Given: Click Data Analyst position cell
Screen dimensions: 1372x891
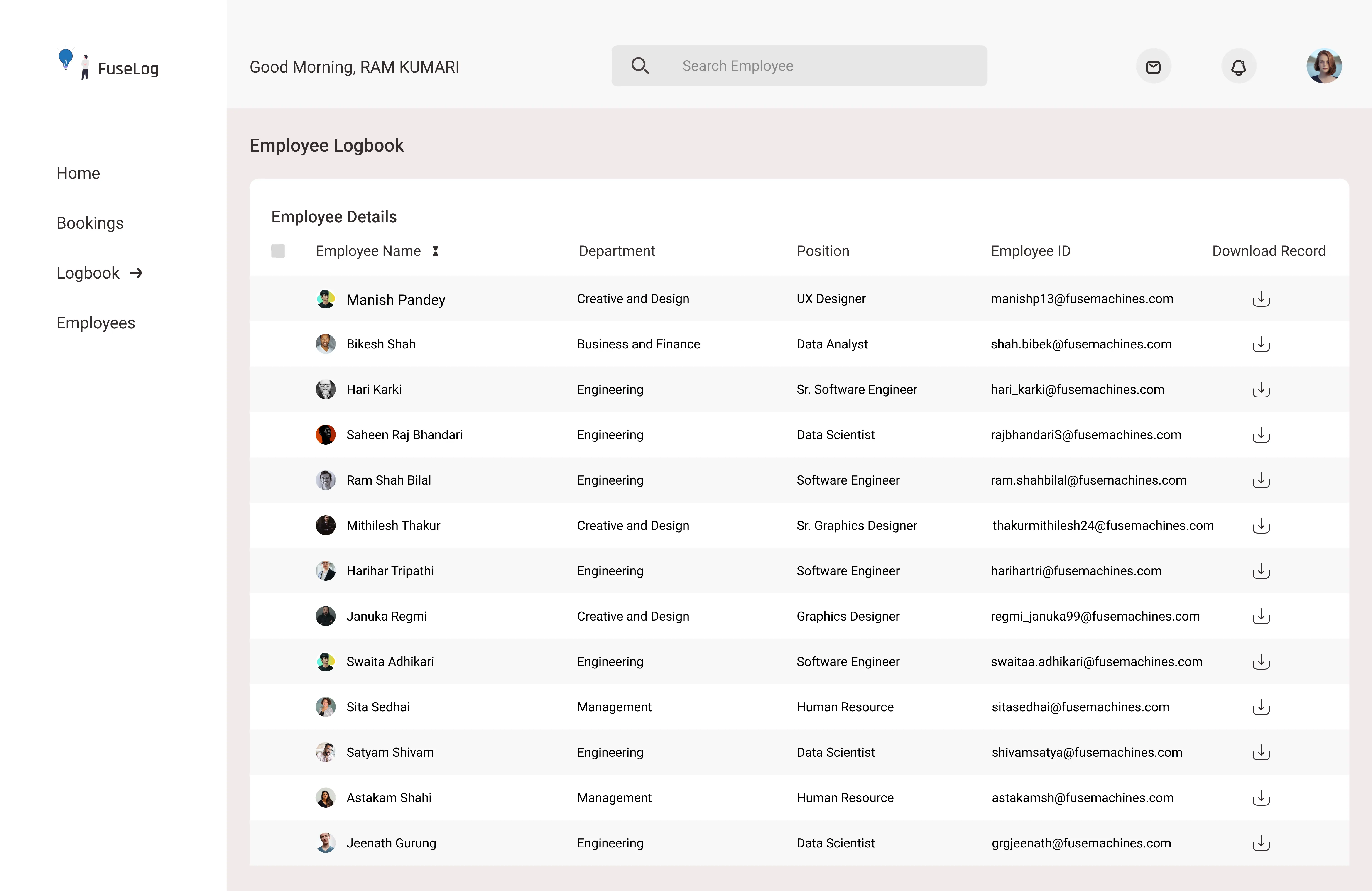Looking at the screenshot, I should [832, 344].
